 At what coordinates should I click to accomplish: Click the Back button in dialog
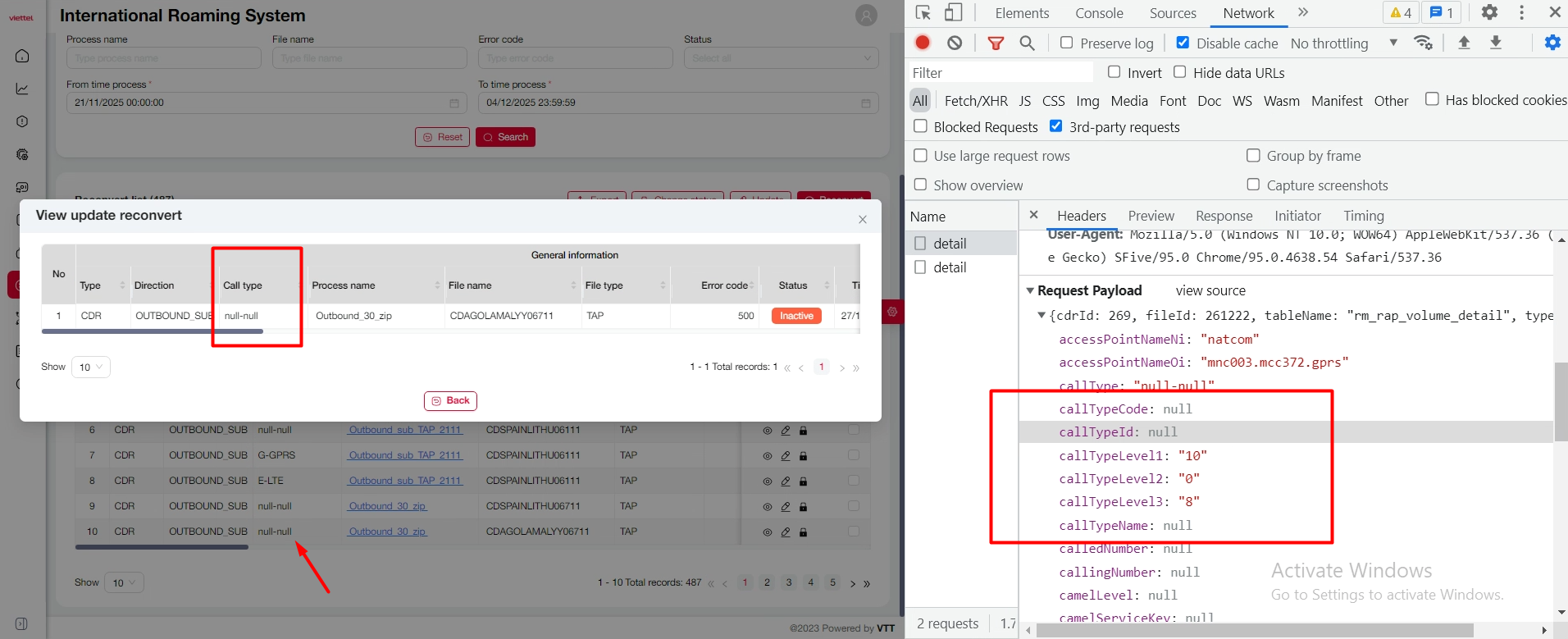450,400
